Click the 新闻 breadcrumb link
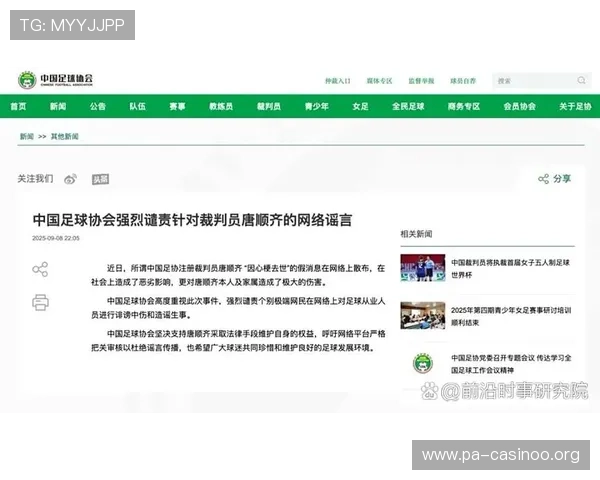The height and width of the screenshot is (480, 600). click(27, 136)
